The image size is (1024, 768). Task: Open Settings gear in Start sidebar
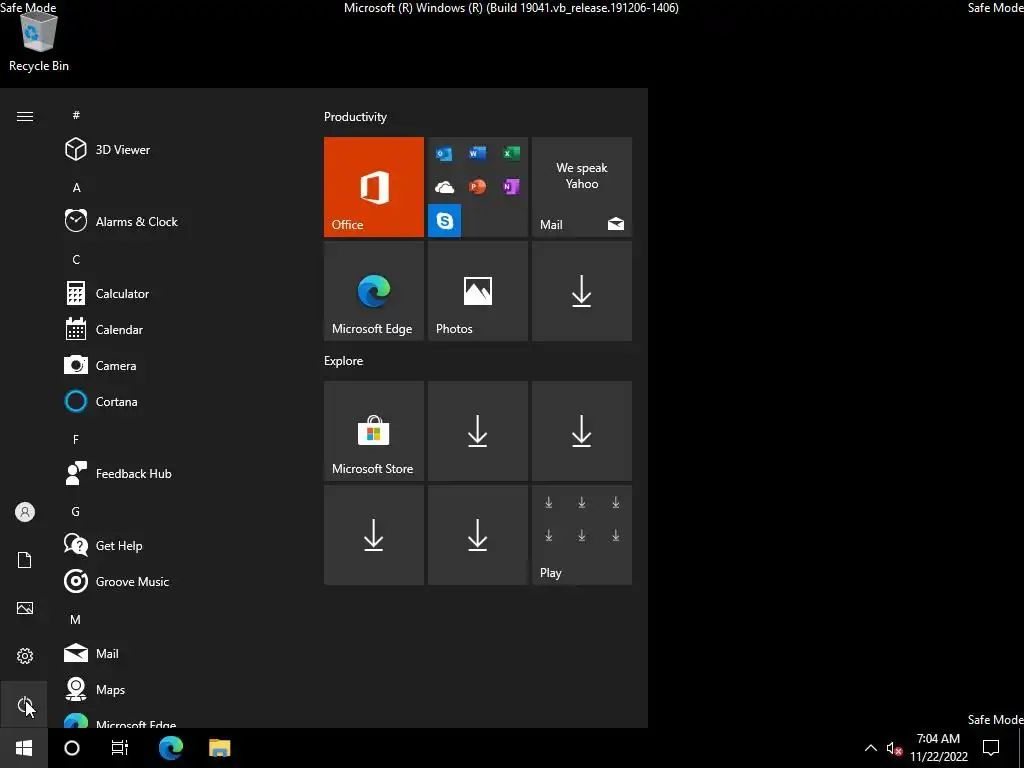click(x=25, y=656)
